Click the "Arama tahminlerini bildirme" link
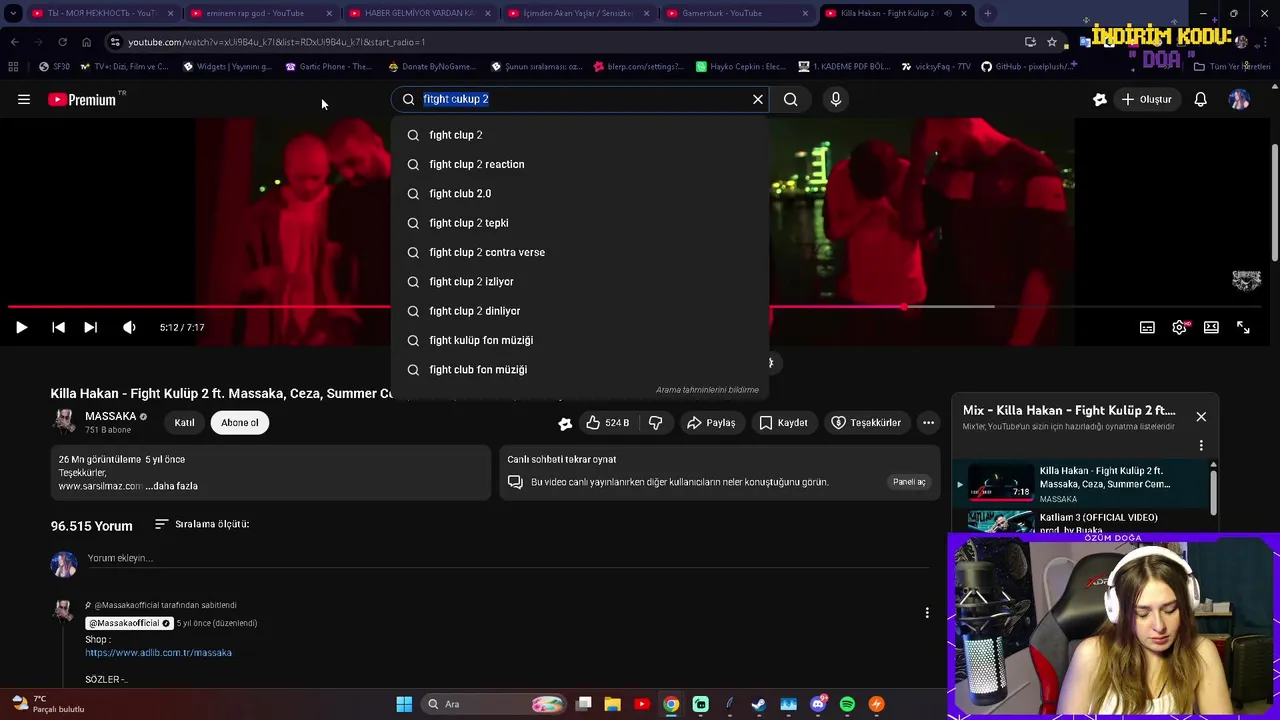The height and width of the screenshot is (720, 1280). [x=707, y=390]
